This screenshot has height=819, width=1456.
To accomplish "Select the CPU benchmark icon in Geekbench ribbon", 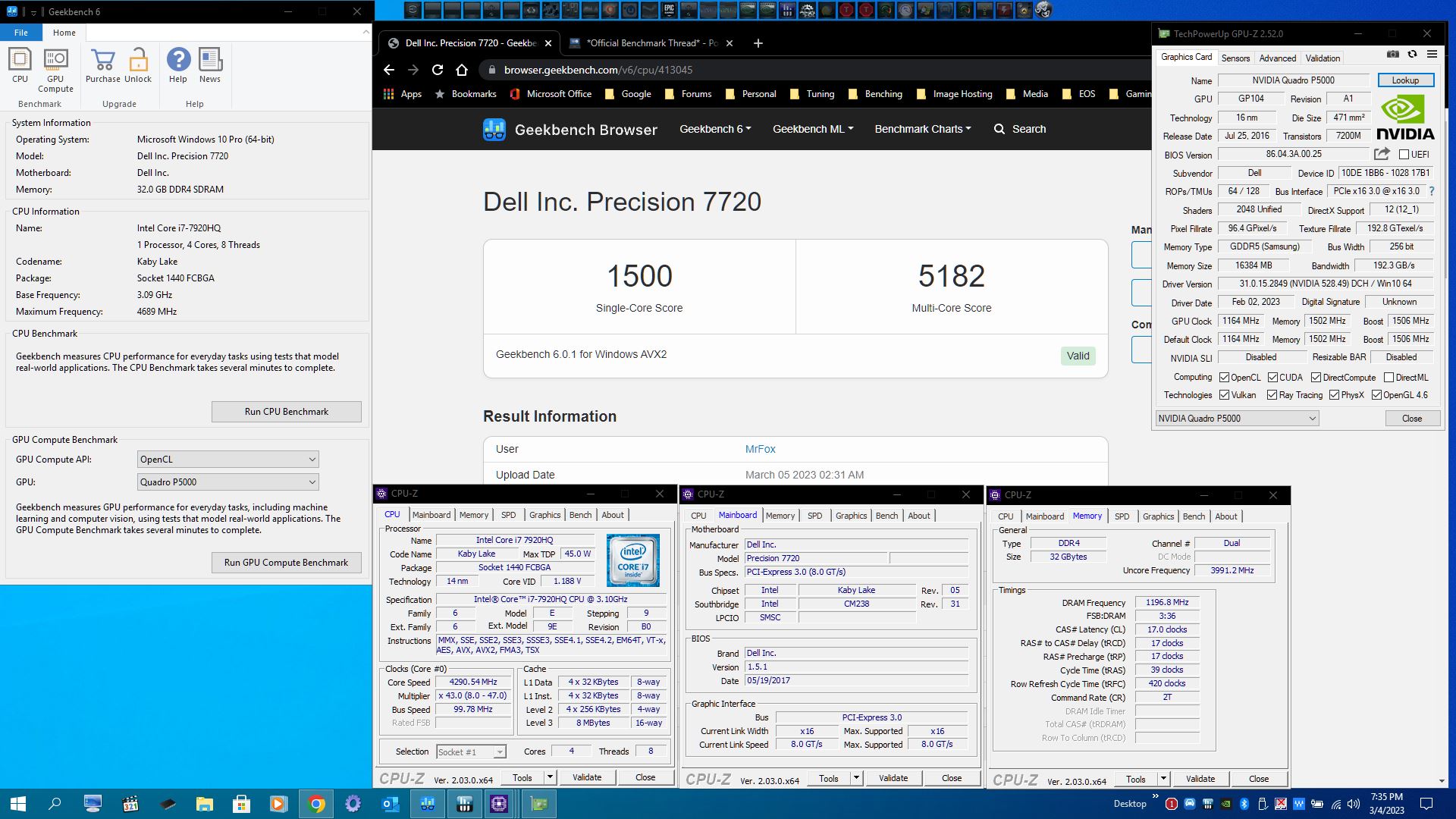I will (x=20, y=65).
